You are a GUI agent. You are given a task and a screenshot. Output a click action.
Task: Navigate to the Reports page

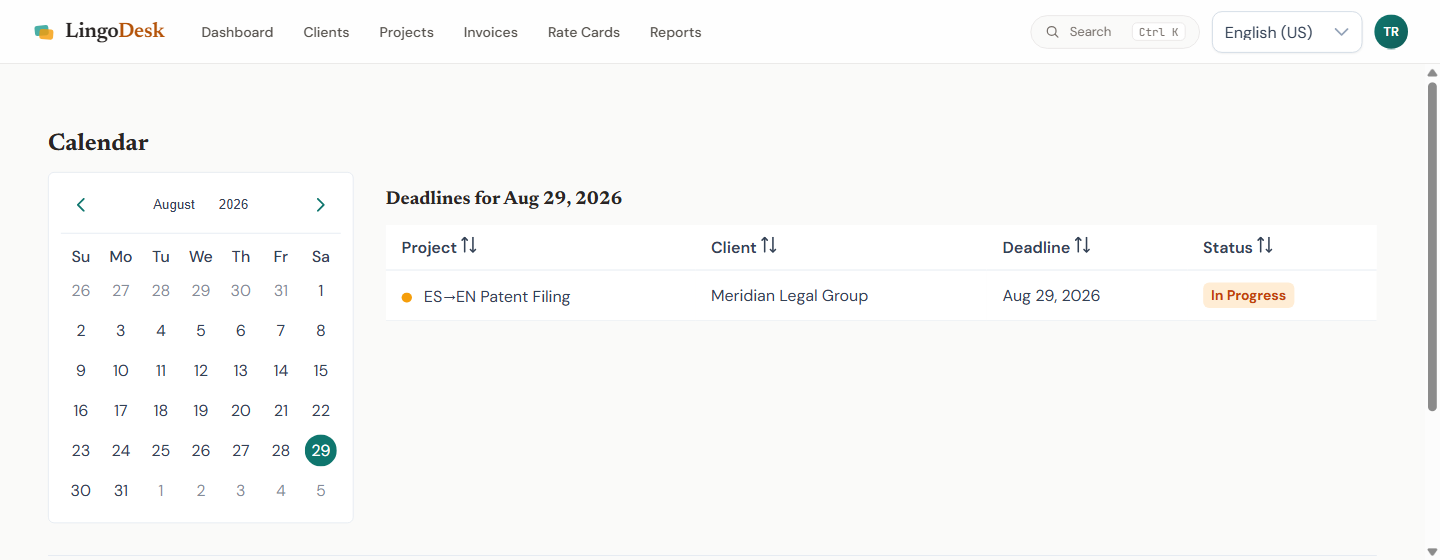coord(676,32)
